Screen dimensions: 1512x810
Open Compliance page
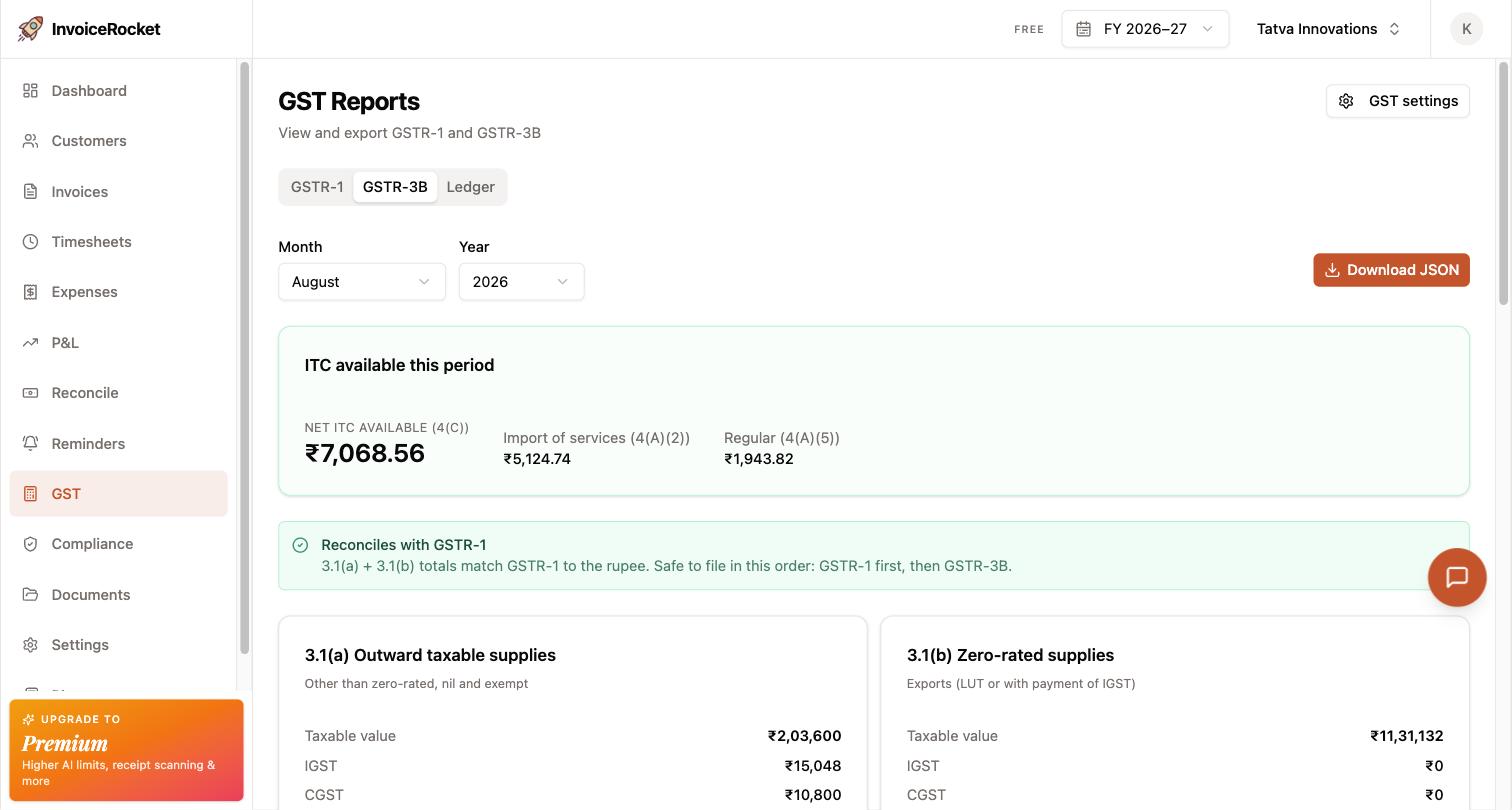pos(119,544)
